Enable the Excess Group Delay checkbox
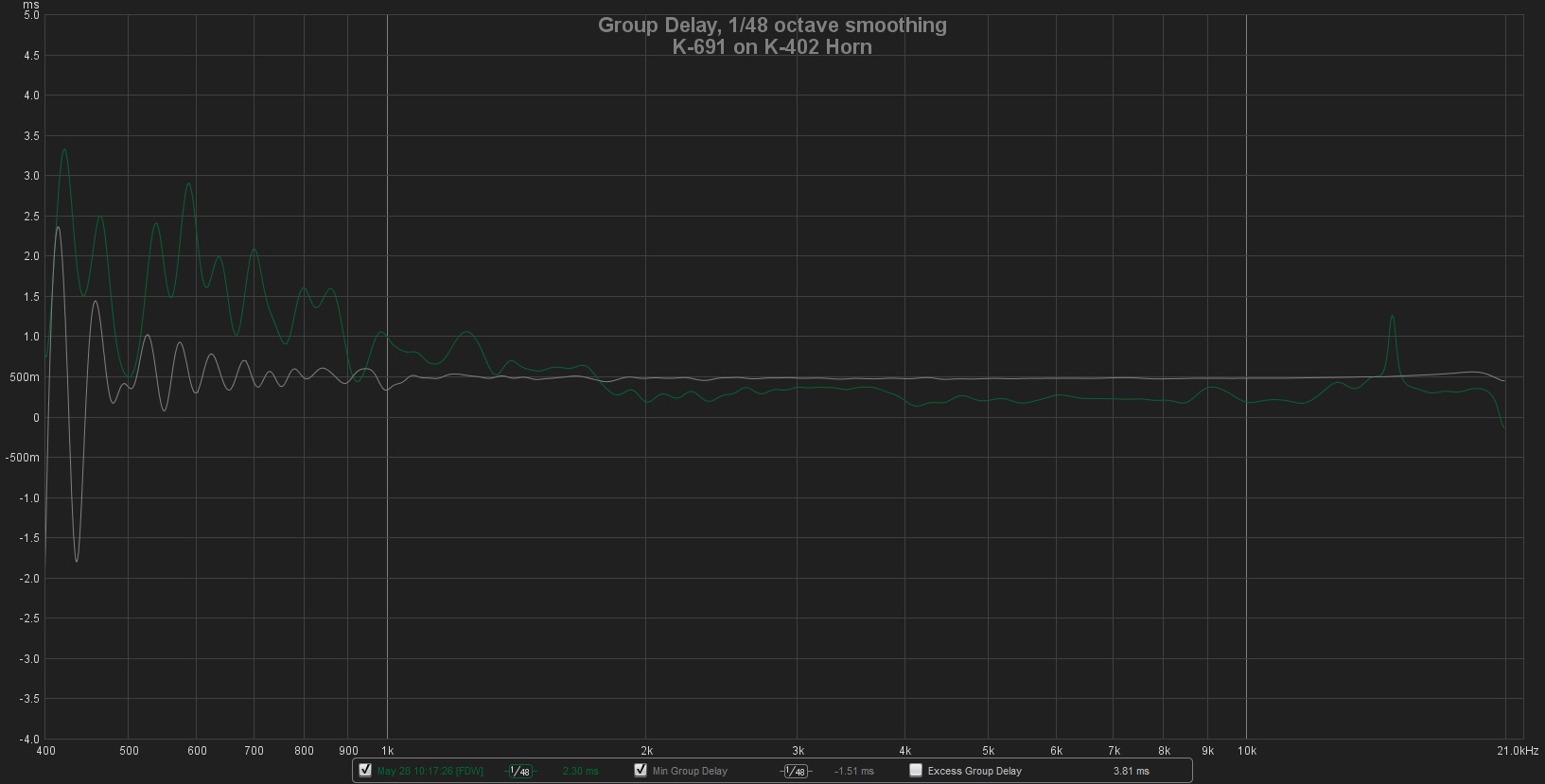The image size is (1545, 784). click(x=915, y=770)
